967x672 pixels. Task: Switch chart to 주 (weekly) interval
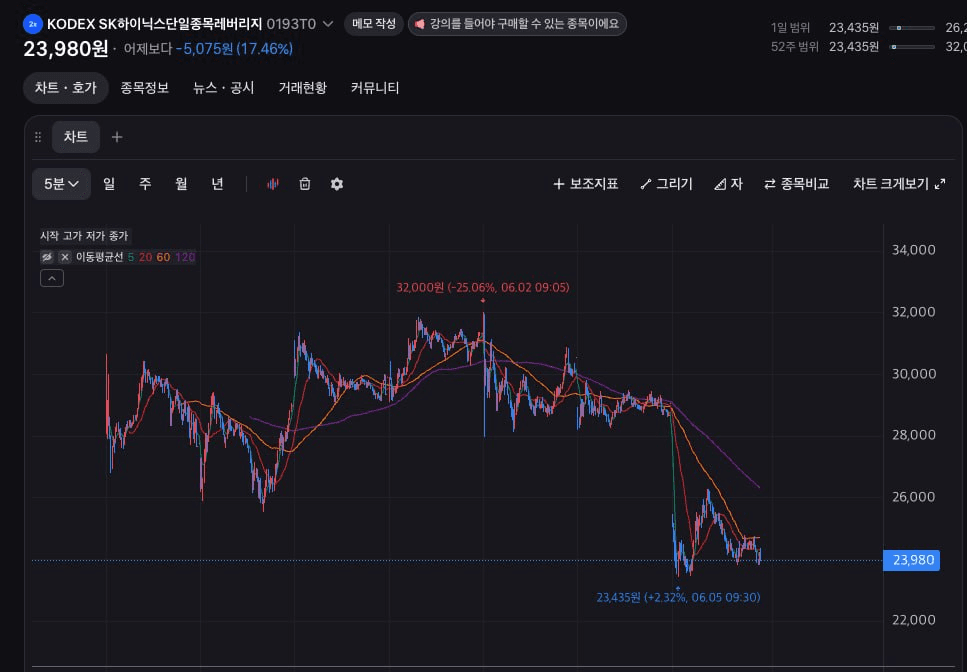click(145, 184)
